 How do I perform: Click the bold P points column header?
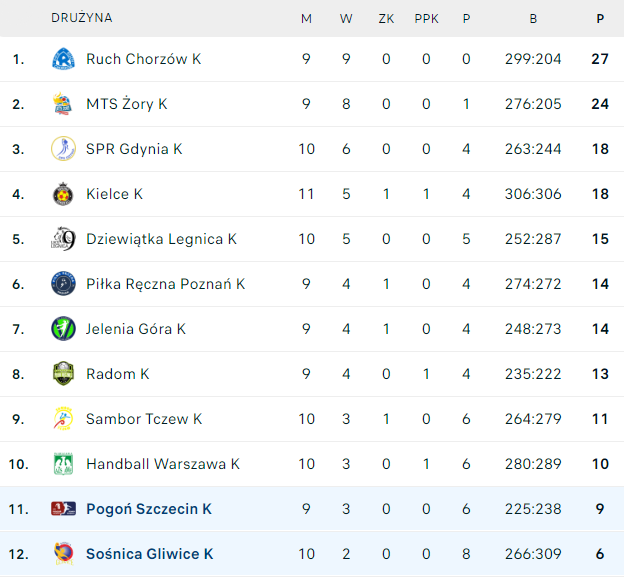[x=600, y=18]
